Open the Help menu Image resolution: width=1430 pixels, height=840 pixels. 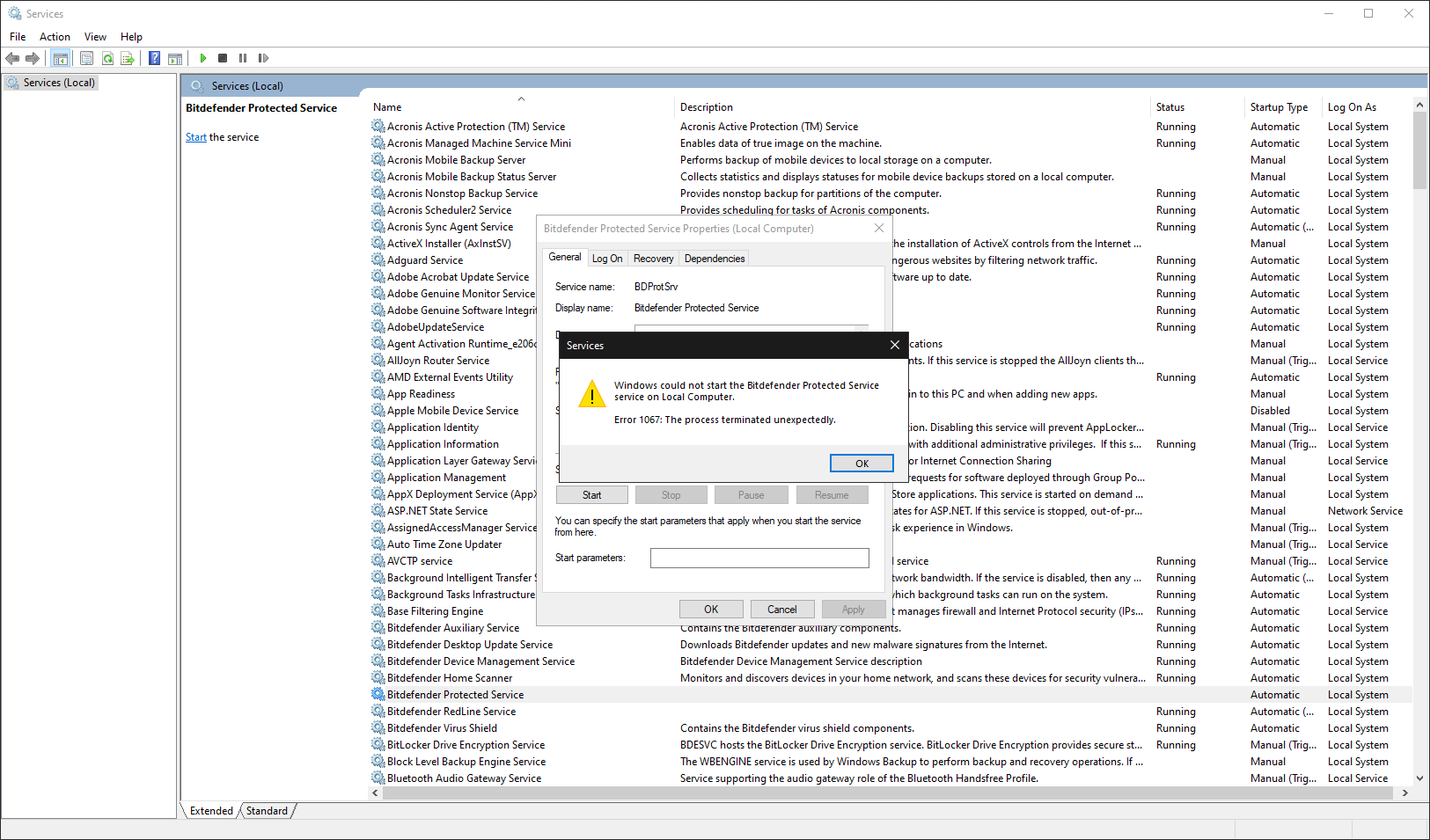[131, 37]
